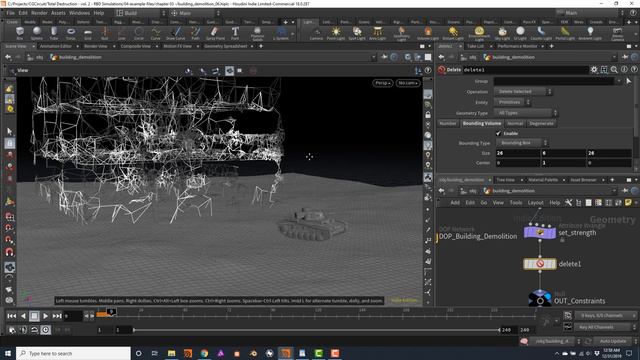640x360 pixels.
Task: Open the Windows menu
Action: tap(79, 13)
